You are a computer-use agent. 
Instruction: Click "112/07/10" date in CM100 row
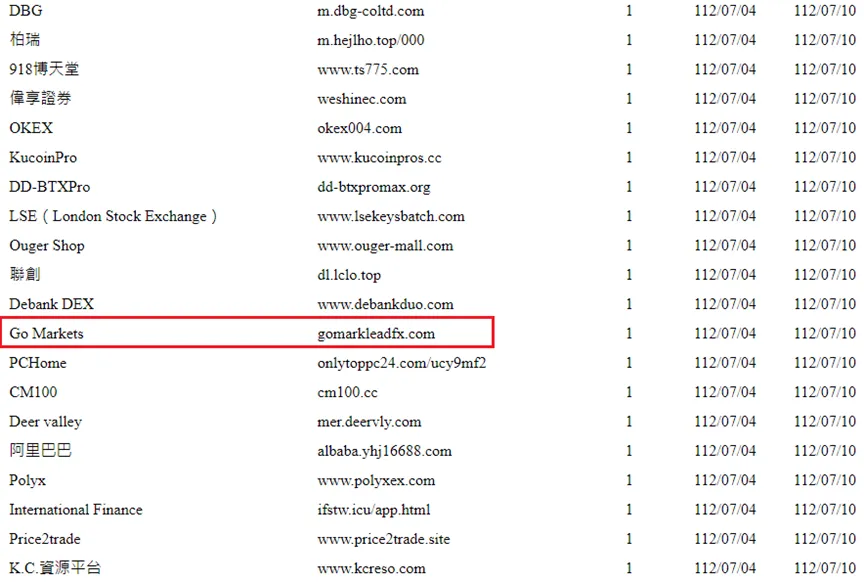point(825,392)
